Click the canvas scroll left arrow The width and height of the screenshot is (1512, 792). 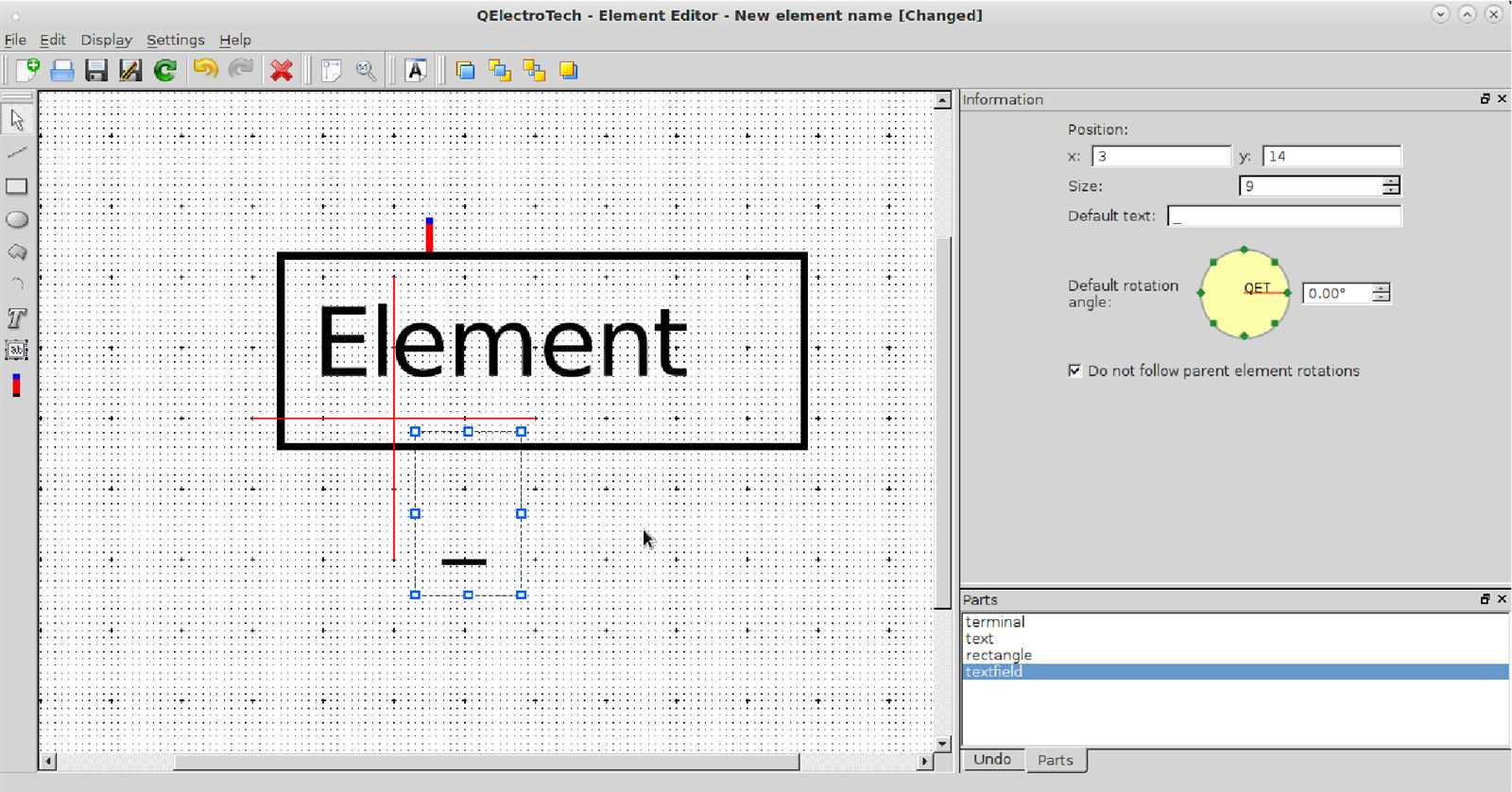47,761
